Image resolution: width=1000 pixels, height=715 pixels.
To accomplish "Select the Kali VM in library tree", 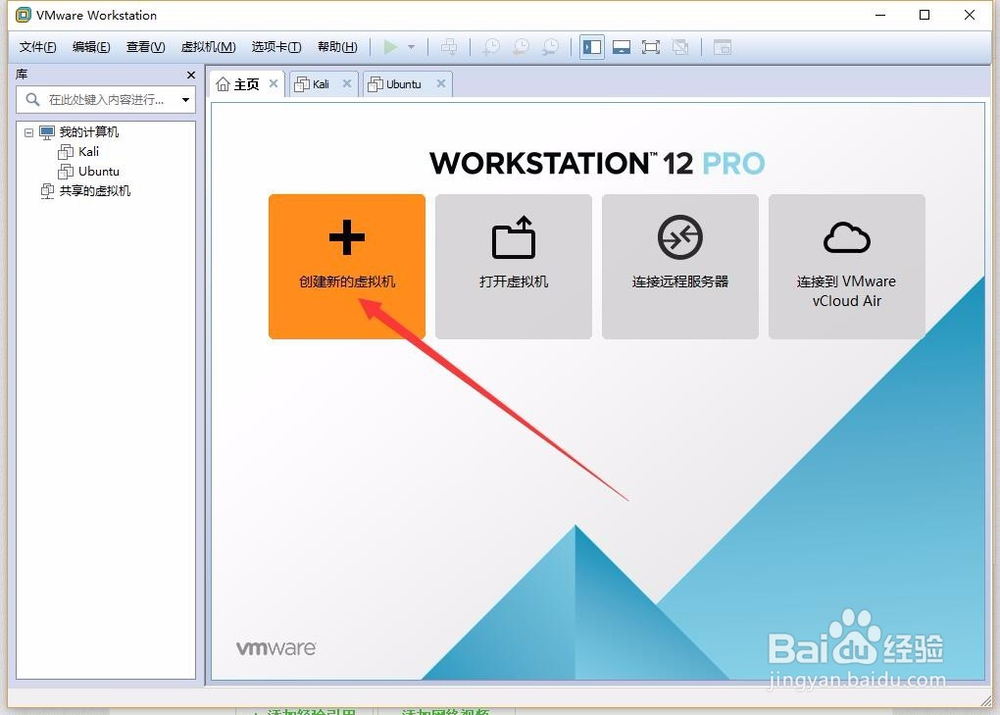I will coord(89,152).
